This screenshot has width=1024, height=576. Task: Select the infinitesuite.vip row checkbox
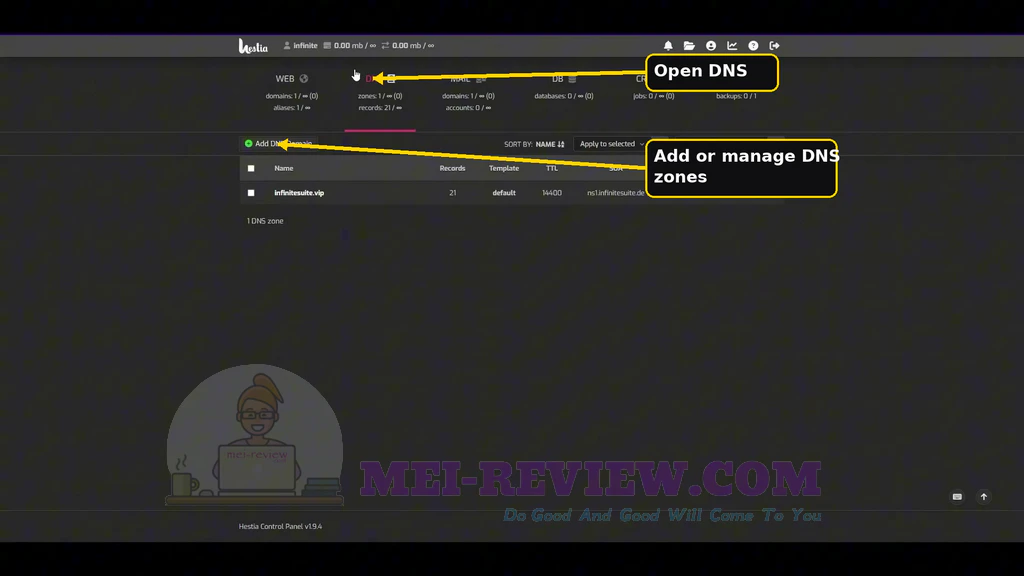[251, 193]
